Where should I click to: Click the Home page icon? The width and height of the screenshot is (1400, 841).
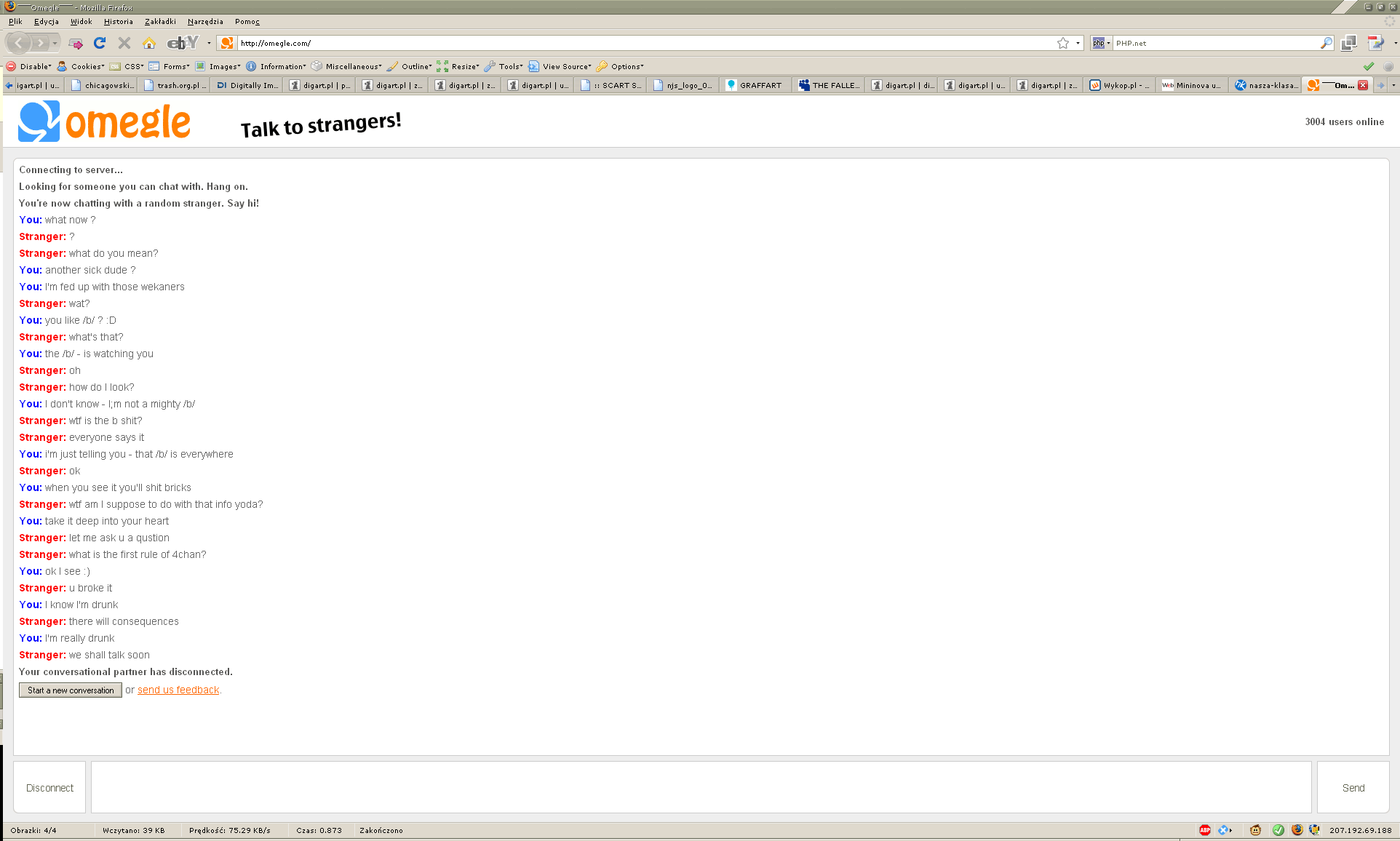(149, 43)
